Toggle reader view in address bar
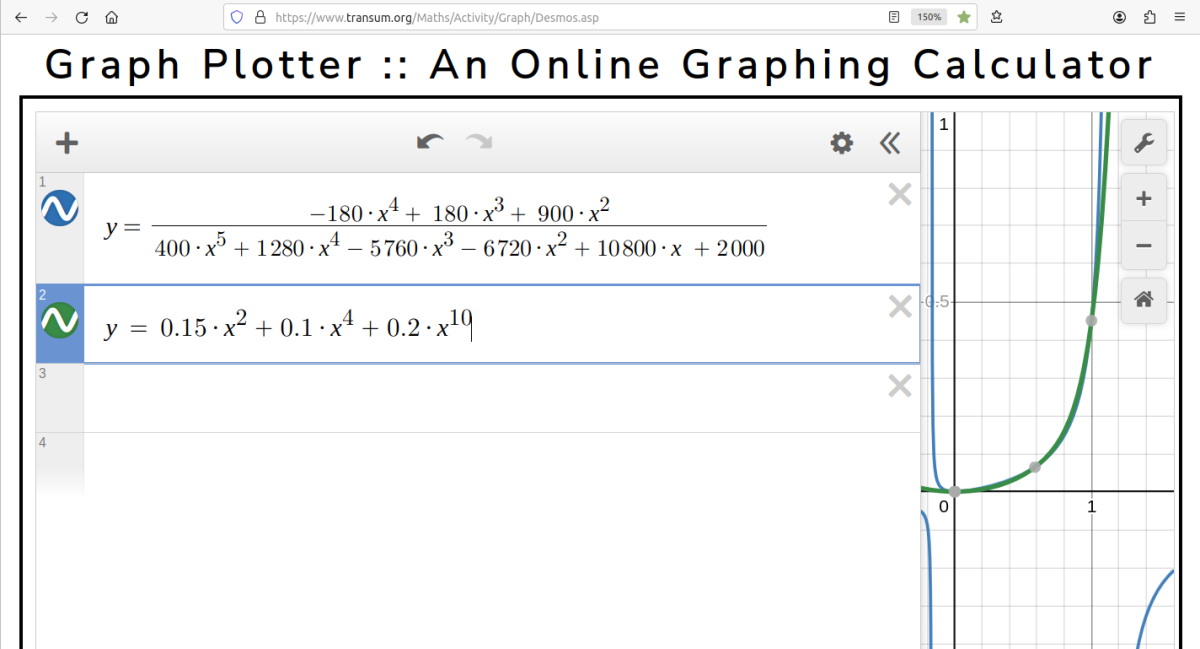The image size is (1200, 649). [x=894, y=17]
